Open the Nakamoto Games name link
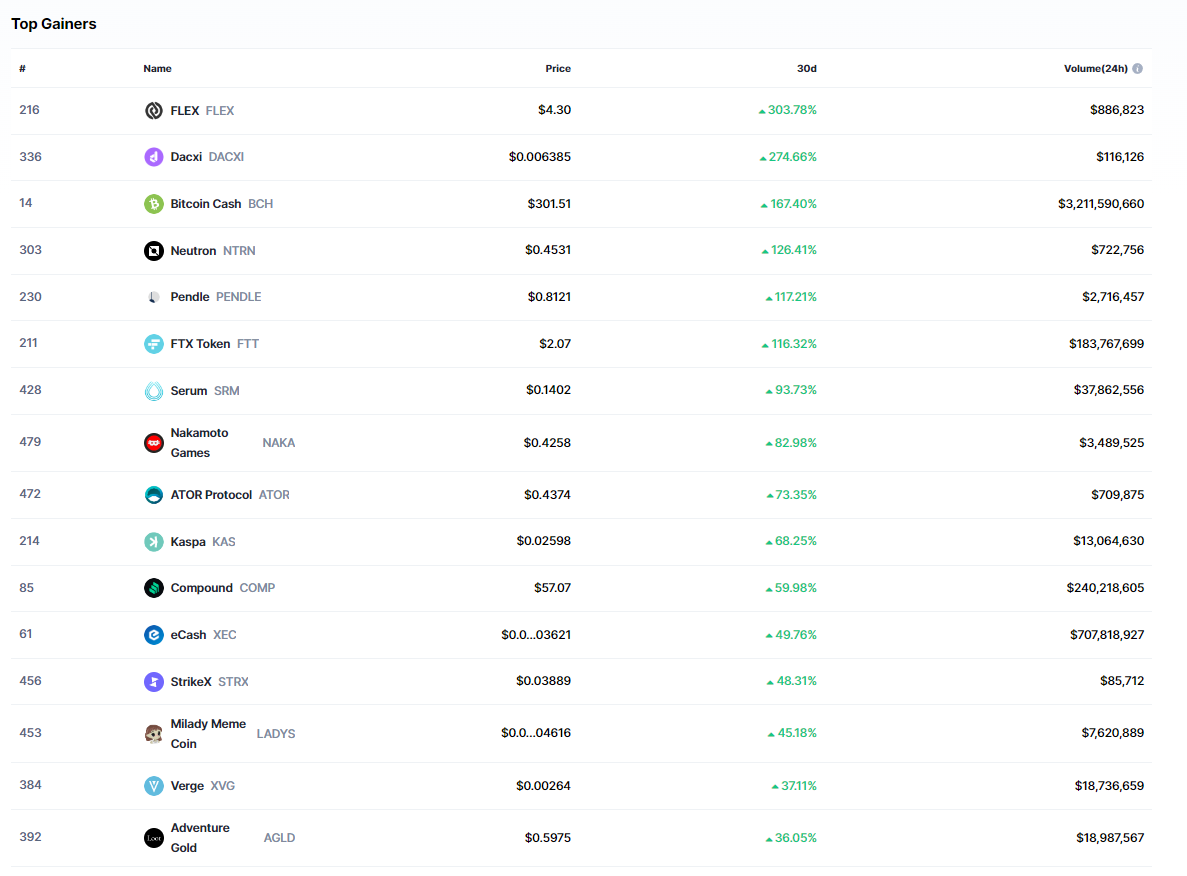Image resolution: width=1187 pixels, height=876 pixels. pos(199,443)
